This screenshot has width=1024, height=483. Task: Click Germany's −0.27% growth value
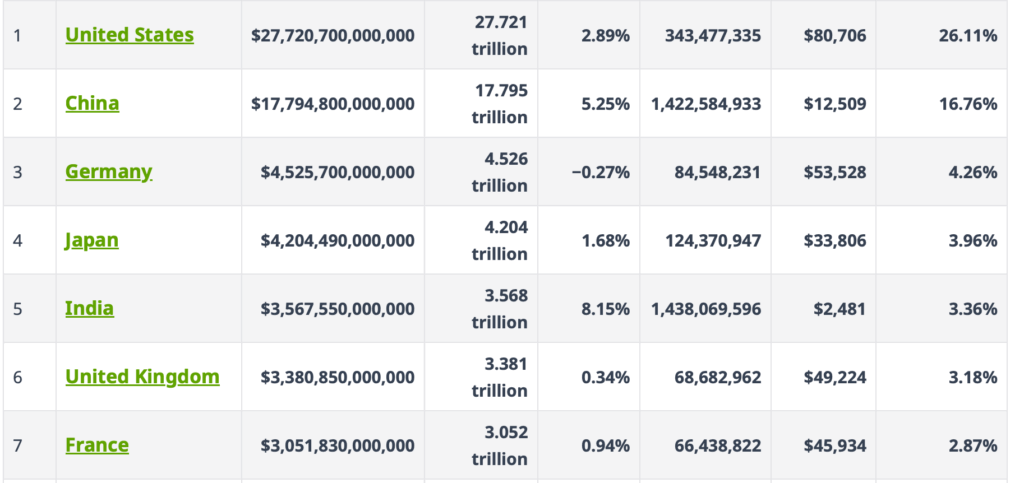pyautogui.click(x=600, y=172)
